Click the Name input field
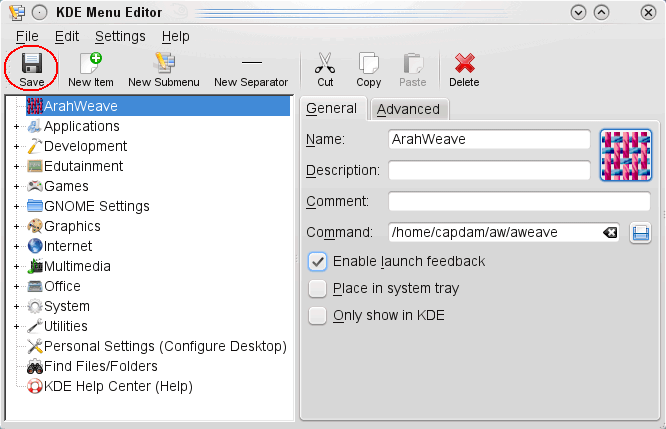Image resolution: width=666 pixels, height=429 pixels. coord(489,139)
